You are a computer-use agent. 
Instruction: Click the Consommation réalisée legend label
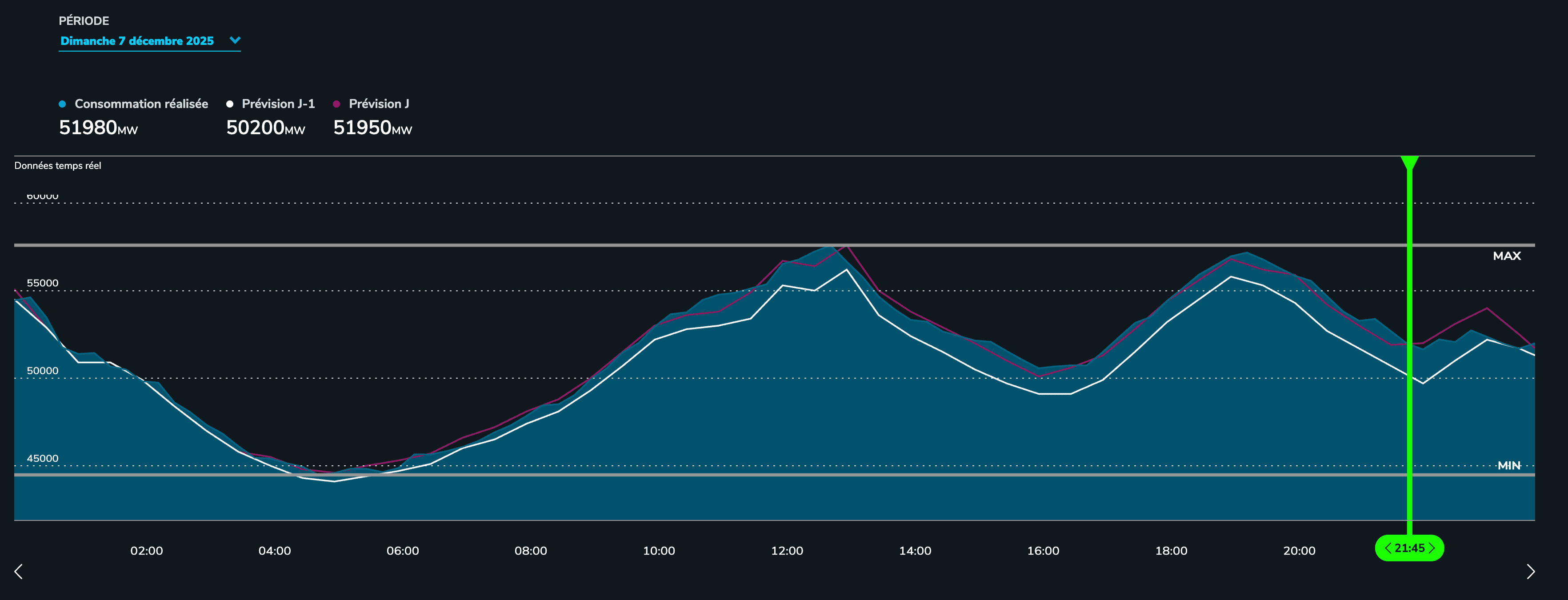point(141,104)
